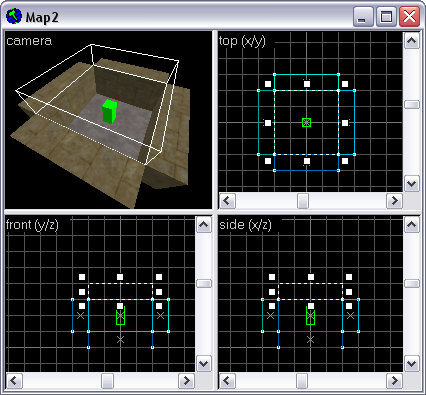The height and width of the screenshot is (395, 426).
Task: Click the bottom-middle resize handle in top view
Action: (307, 161)
